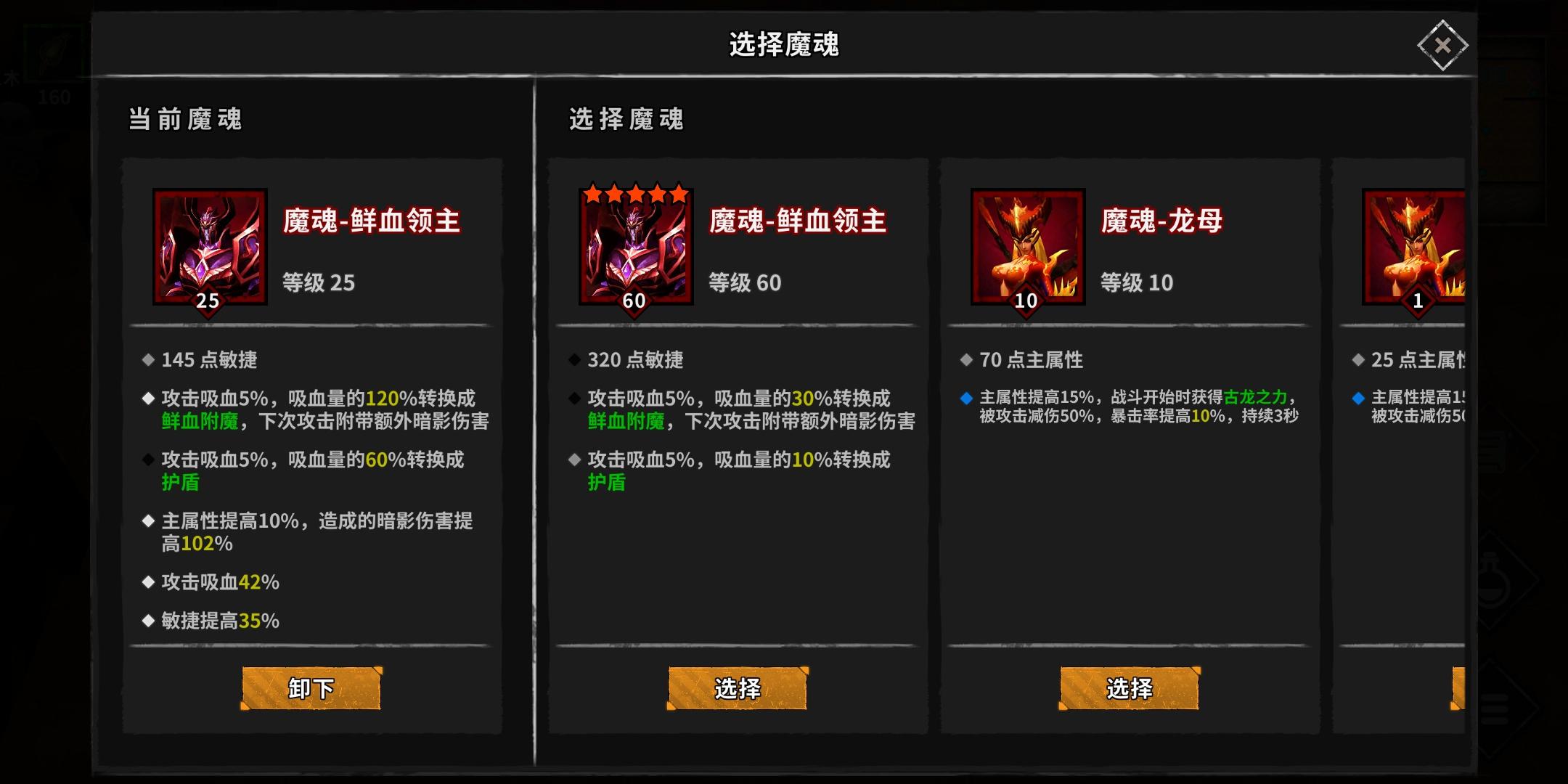Click the level 60 badge on portrait
Image resolution: width=1568 pixels, height=784 pixels.
634,301
